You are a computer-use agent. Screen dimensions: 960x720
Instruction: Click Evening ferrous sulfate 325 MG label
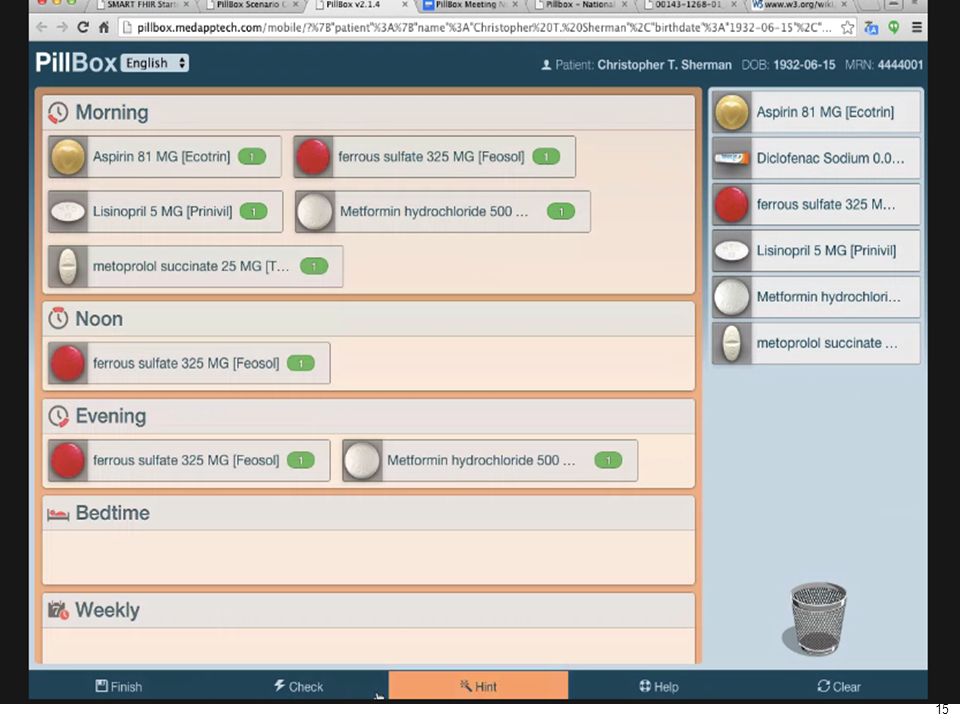point(186,460)
